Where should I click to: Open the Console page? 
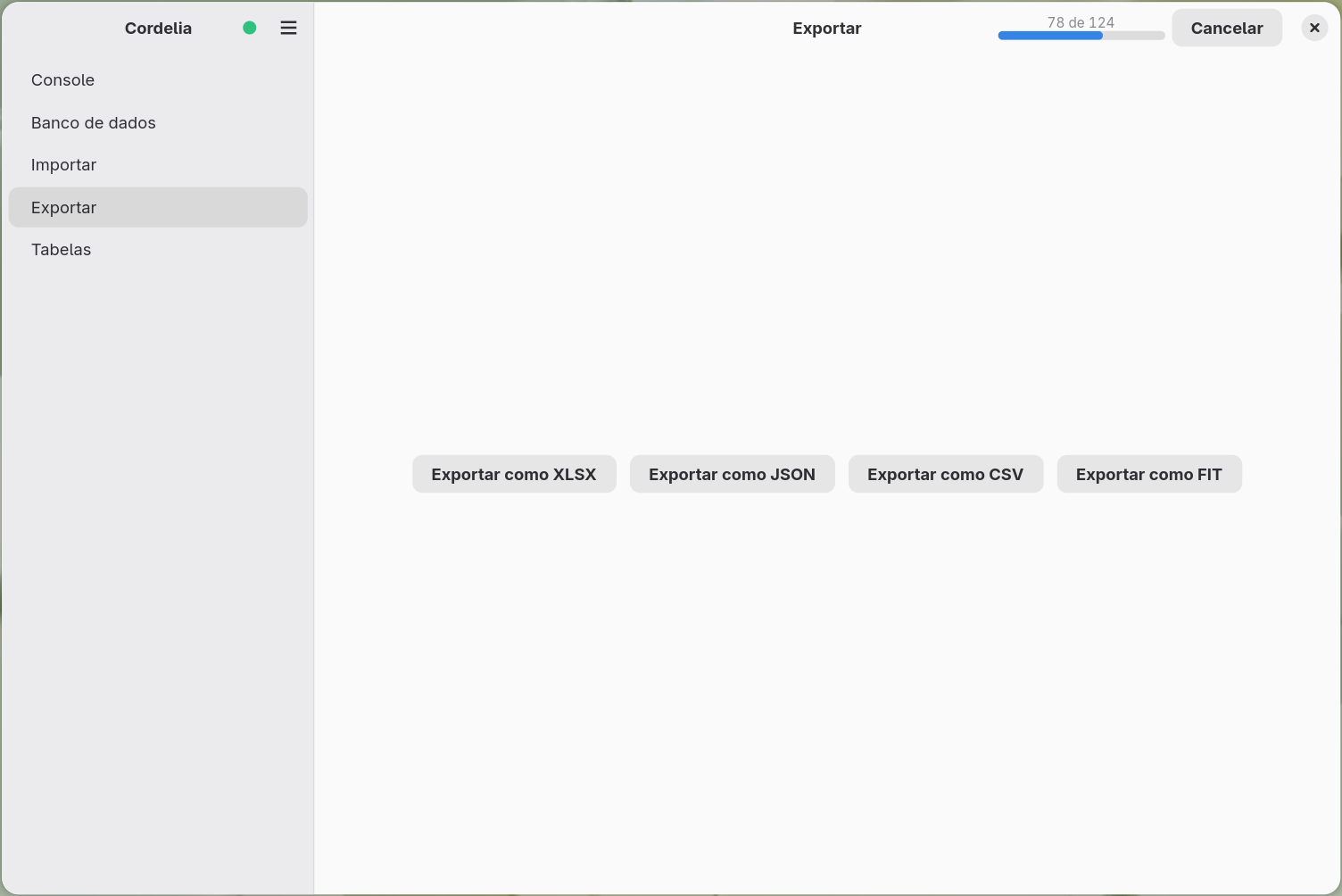[x=158, y=80]
